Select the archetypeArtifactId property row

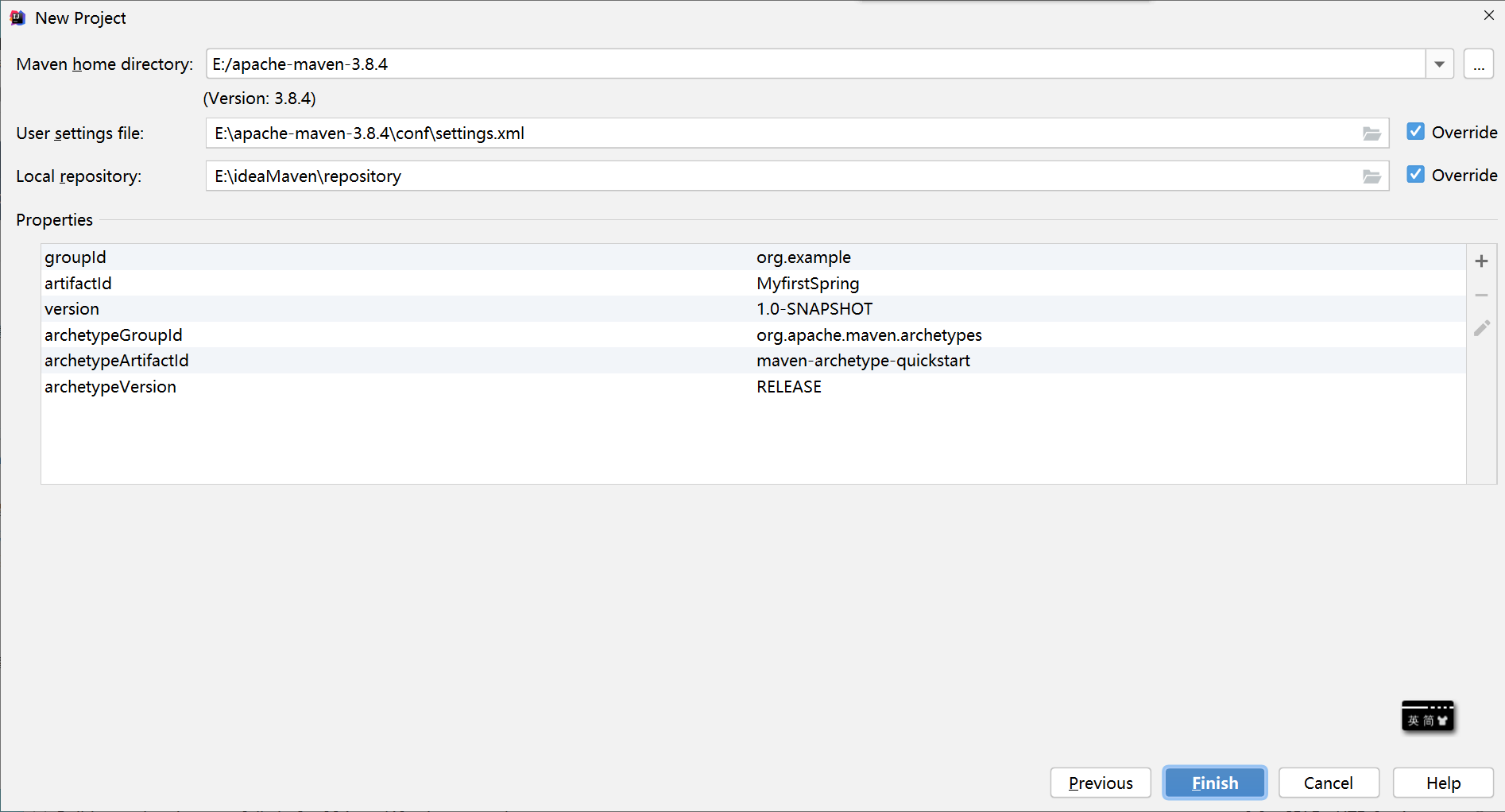pyautogui.click(x=753, y=361)
